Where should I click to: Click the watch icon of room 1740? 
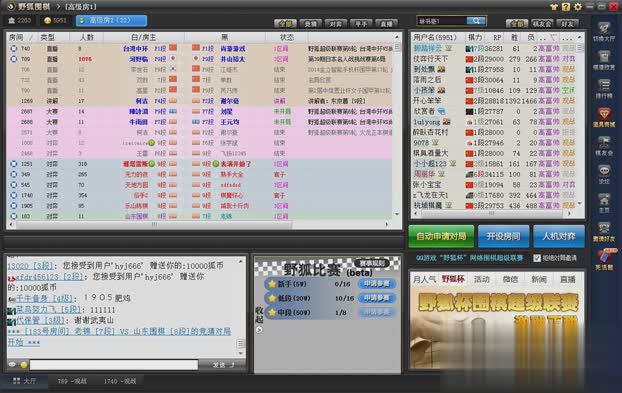14,195
